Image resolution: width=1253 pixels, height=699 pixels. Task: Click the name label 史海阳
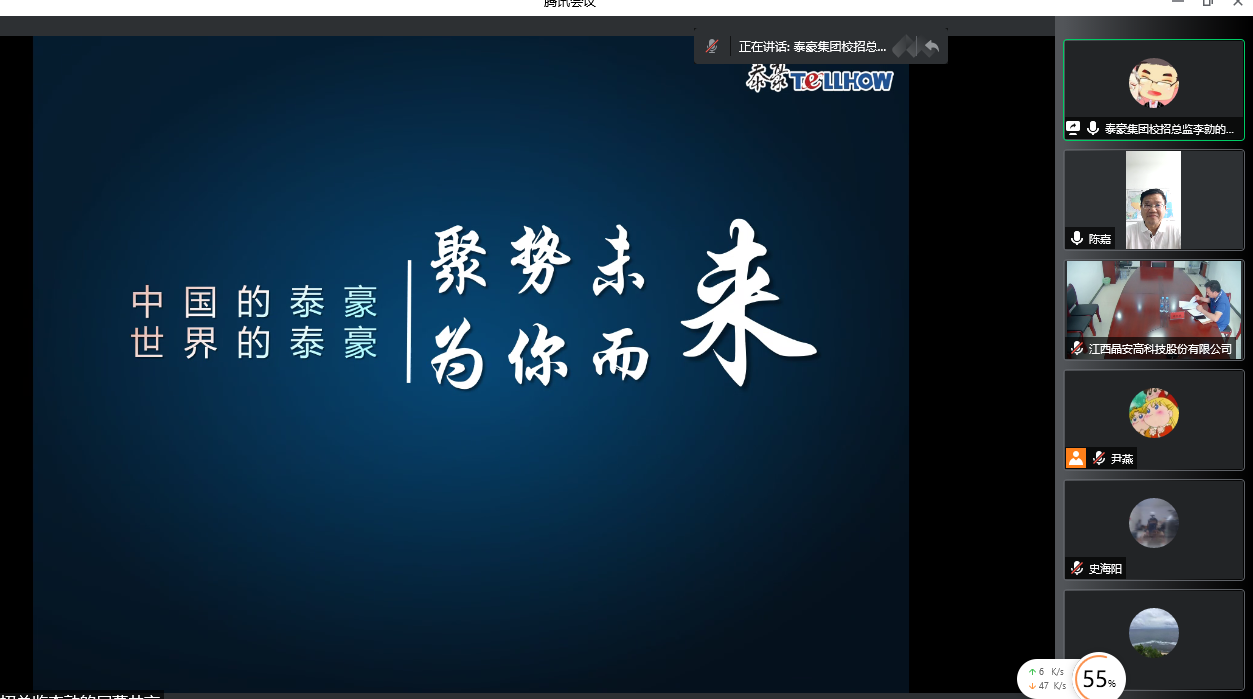(x=1106, y=569)
